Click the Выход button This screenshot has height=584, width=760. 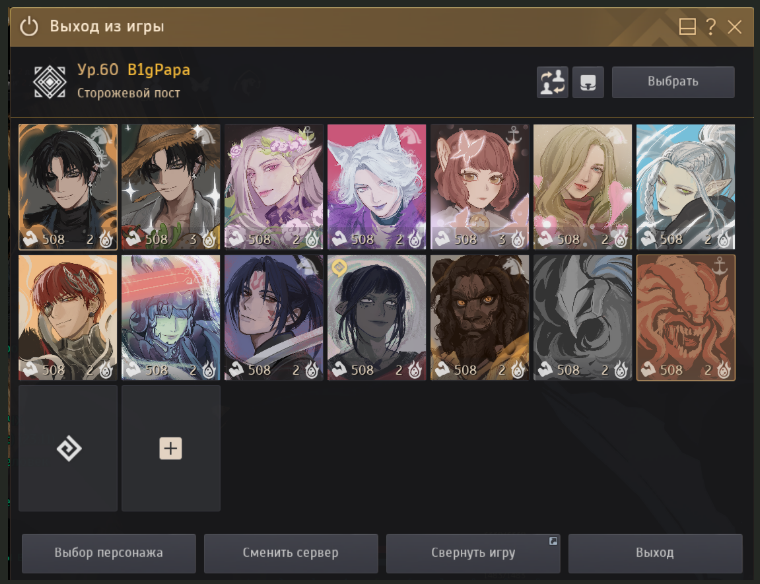click(655, 553)
